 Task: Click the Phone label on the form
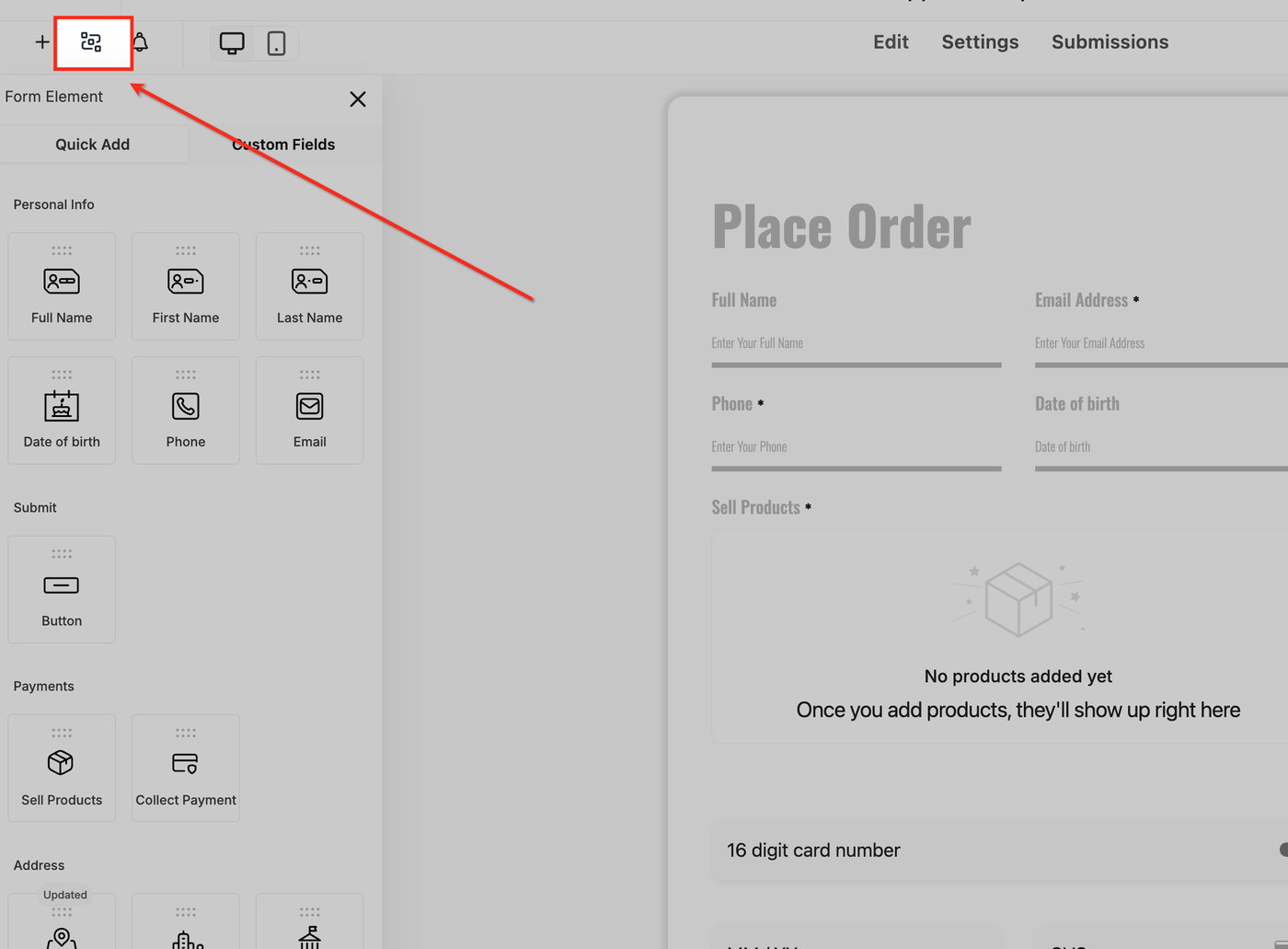(732, 404)
